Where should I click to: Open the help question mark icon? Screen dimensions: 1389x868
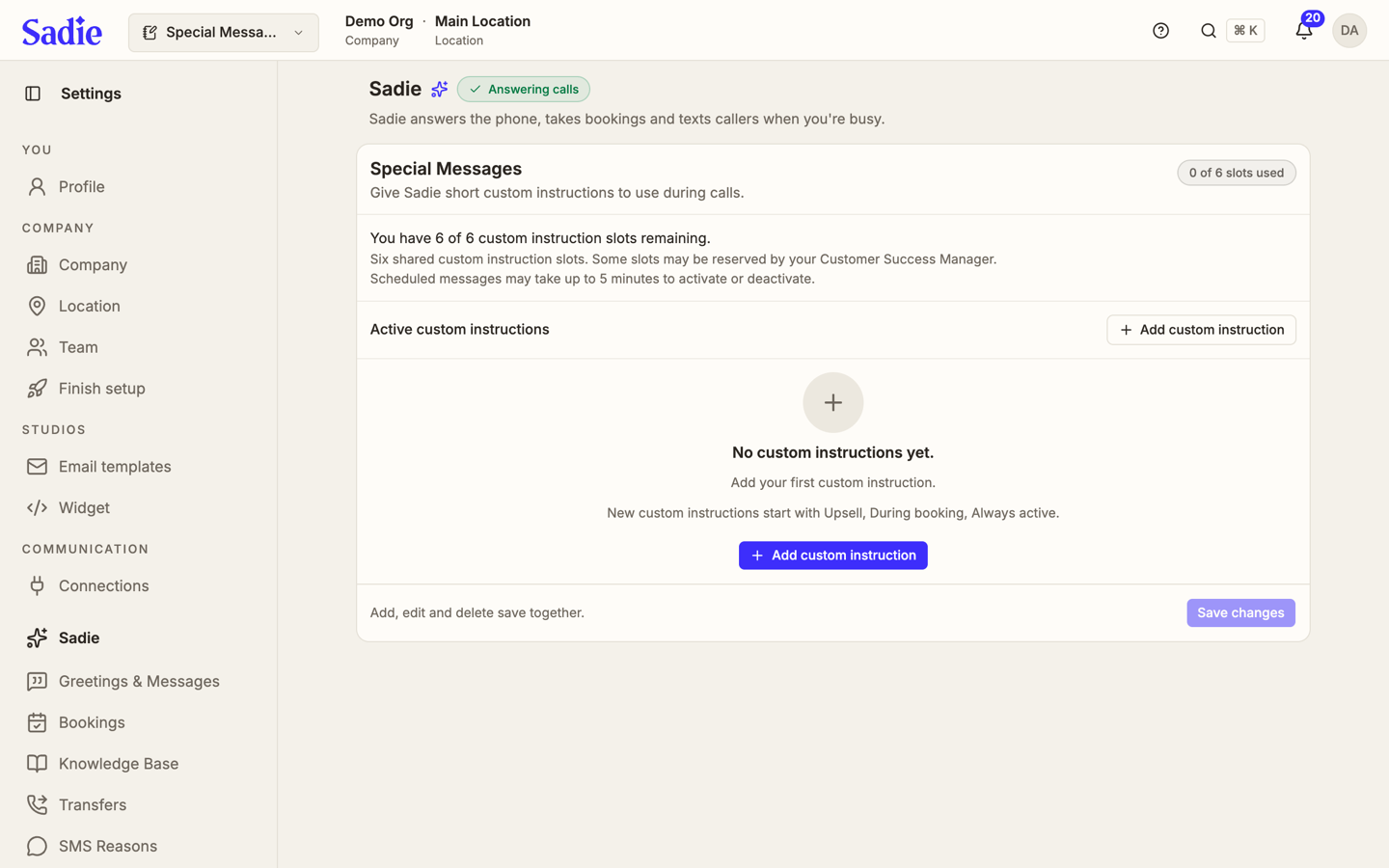(1160, 31)
